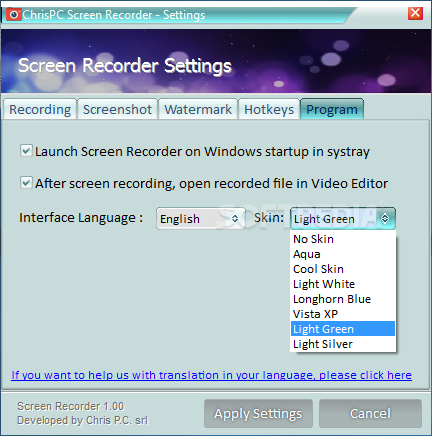Toggle Launch on Windows startup checkbox
Image resolution: width=432 pixels, height=436 pixels.
26,151
